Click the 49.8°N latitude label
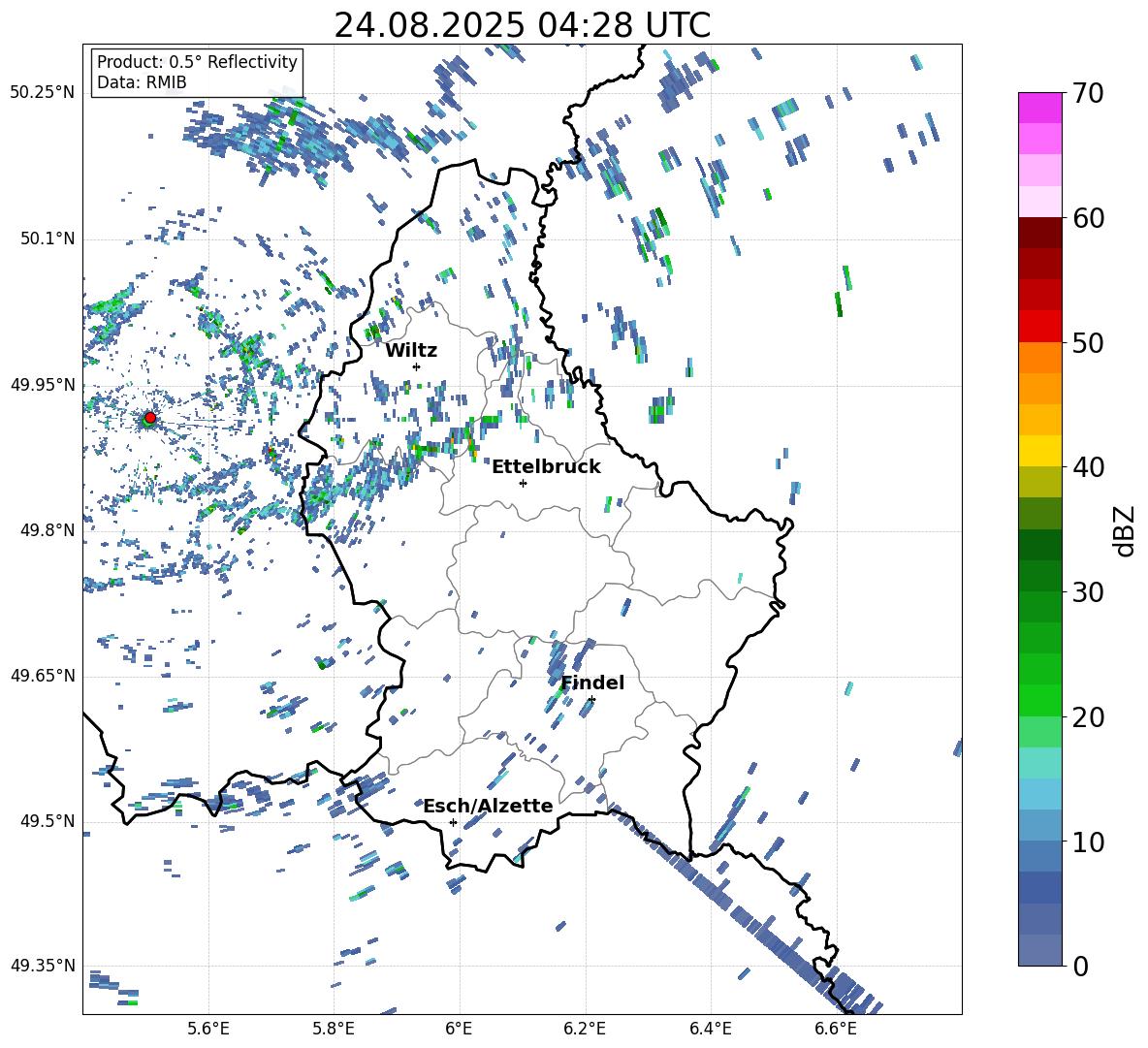The image size is (1148, 1048). [x=48, y=530]
